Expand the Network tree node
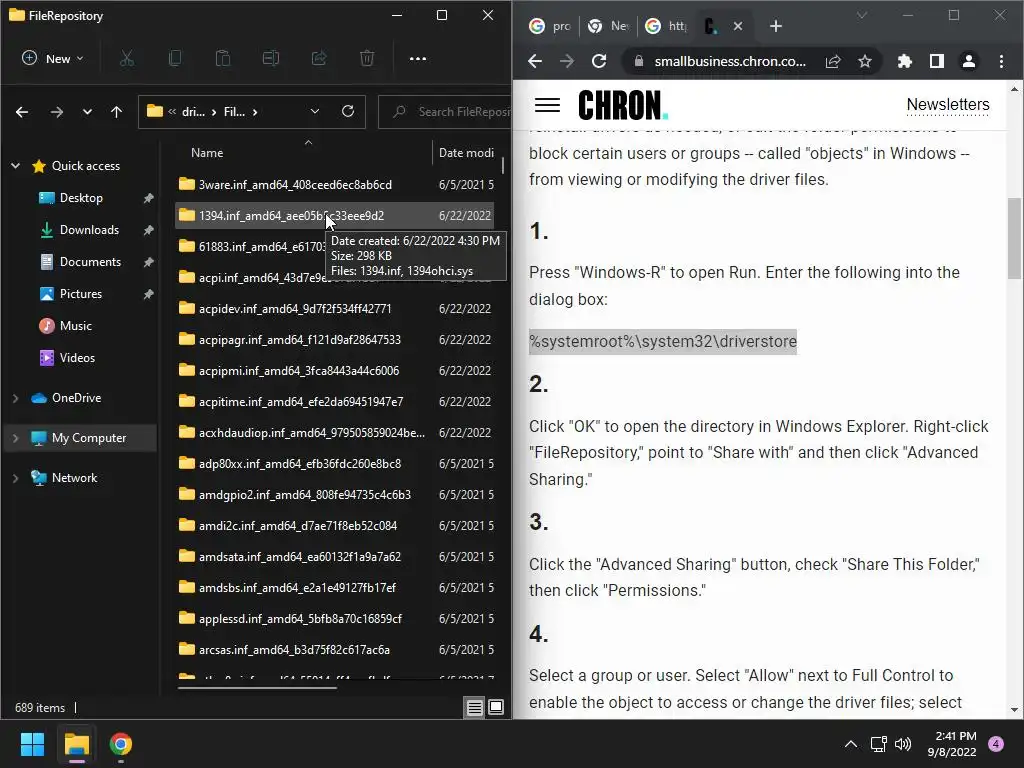The width and height of the screenshot is (1024, 768). coord(16,478)
